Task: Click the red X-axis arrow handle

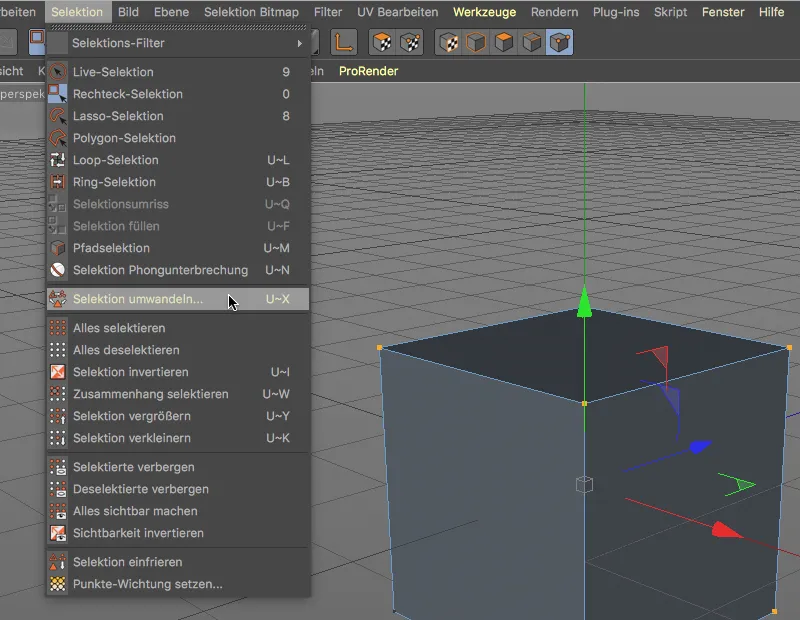Action: pyautogui.click(x=727, y=530)
